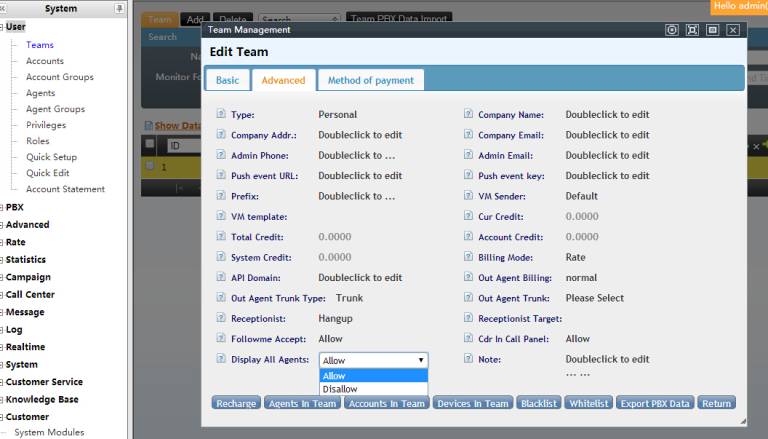Choose Disallow in Display All Agents list
Screen dimensions: 768x439
340,389
